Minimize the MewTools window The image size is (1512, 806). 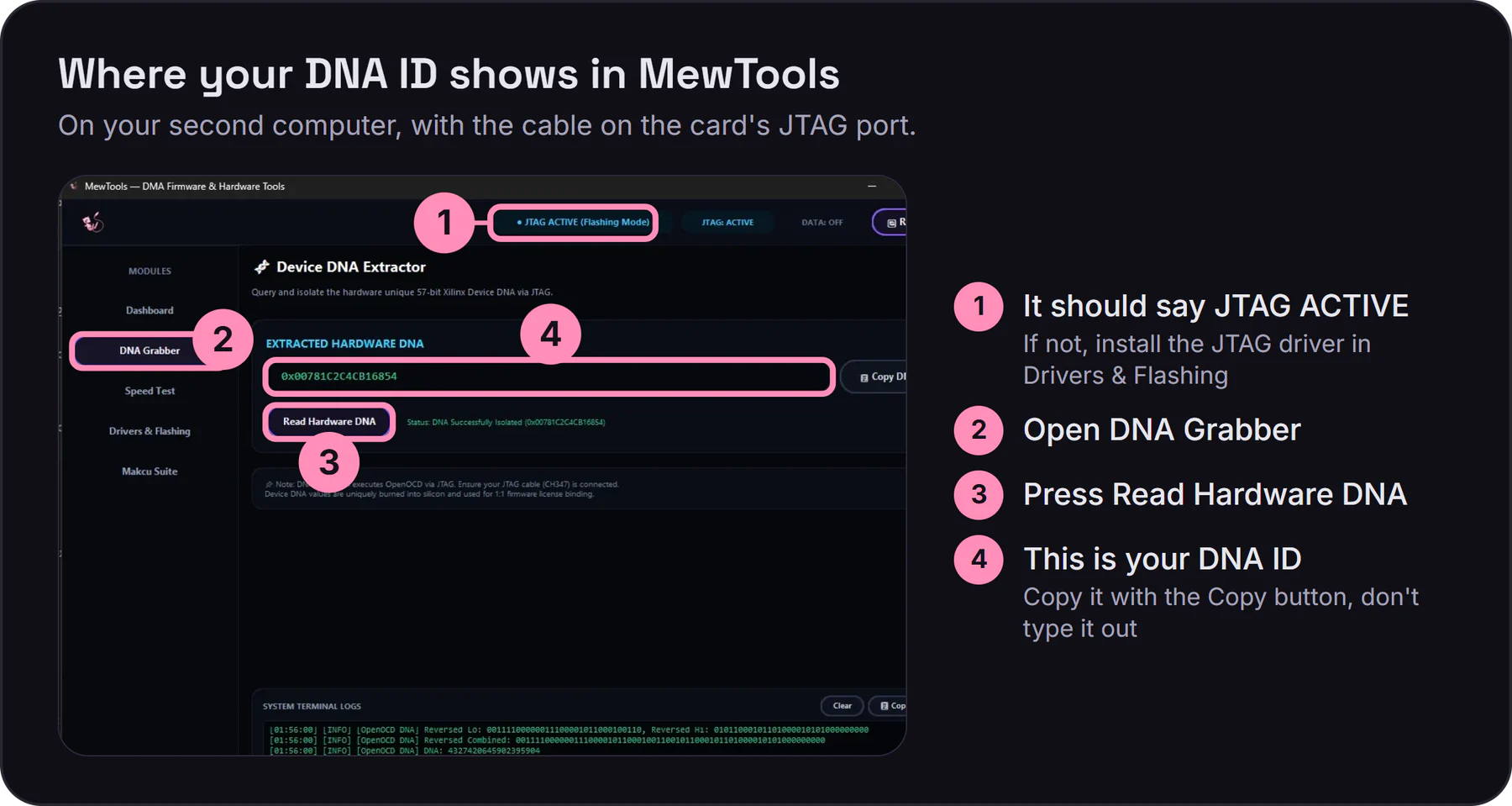(x=872, y=186)
